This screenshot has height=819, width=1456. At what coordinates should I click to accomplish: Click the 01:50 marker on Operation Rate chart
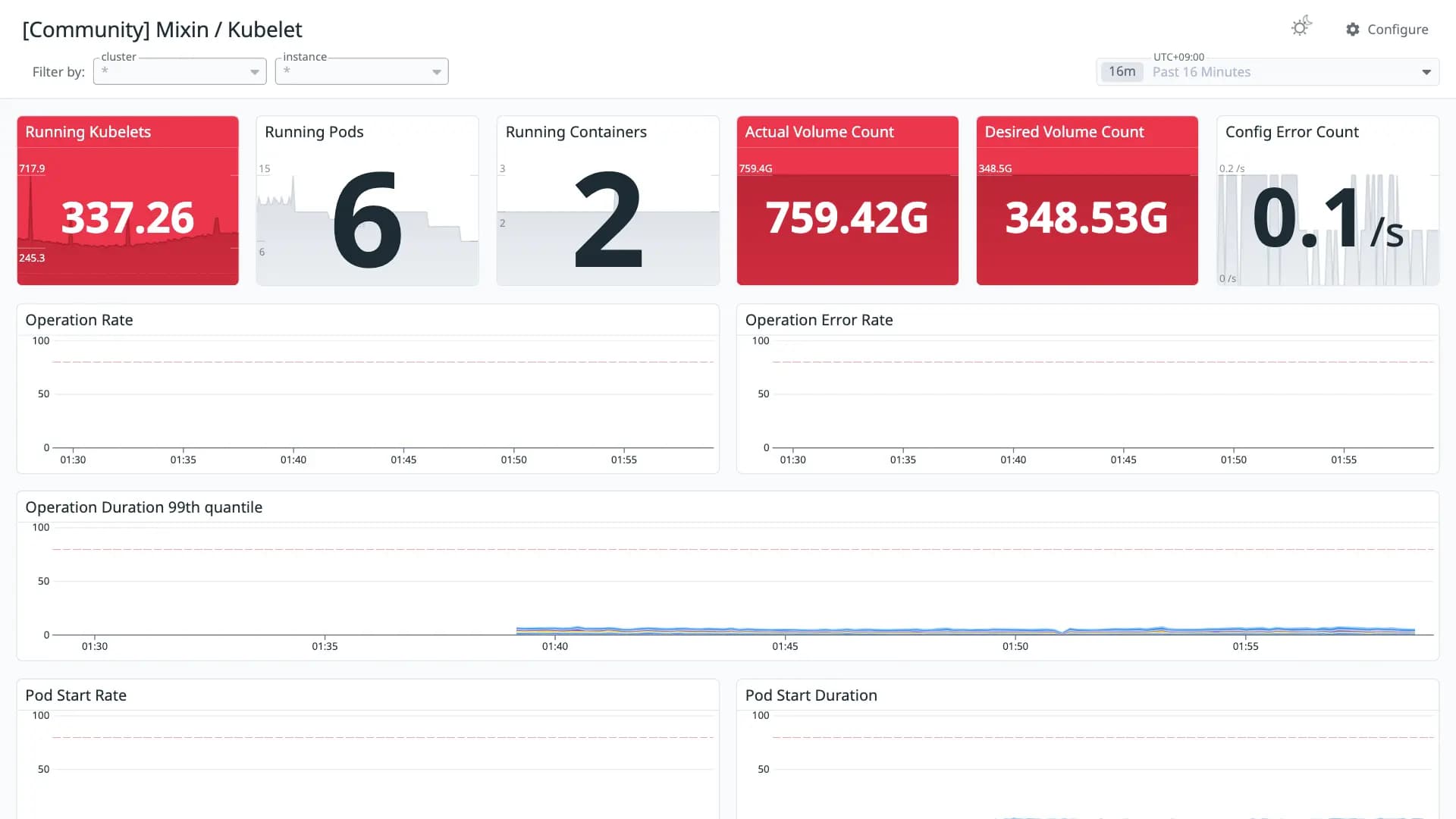click(513, 460)
